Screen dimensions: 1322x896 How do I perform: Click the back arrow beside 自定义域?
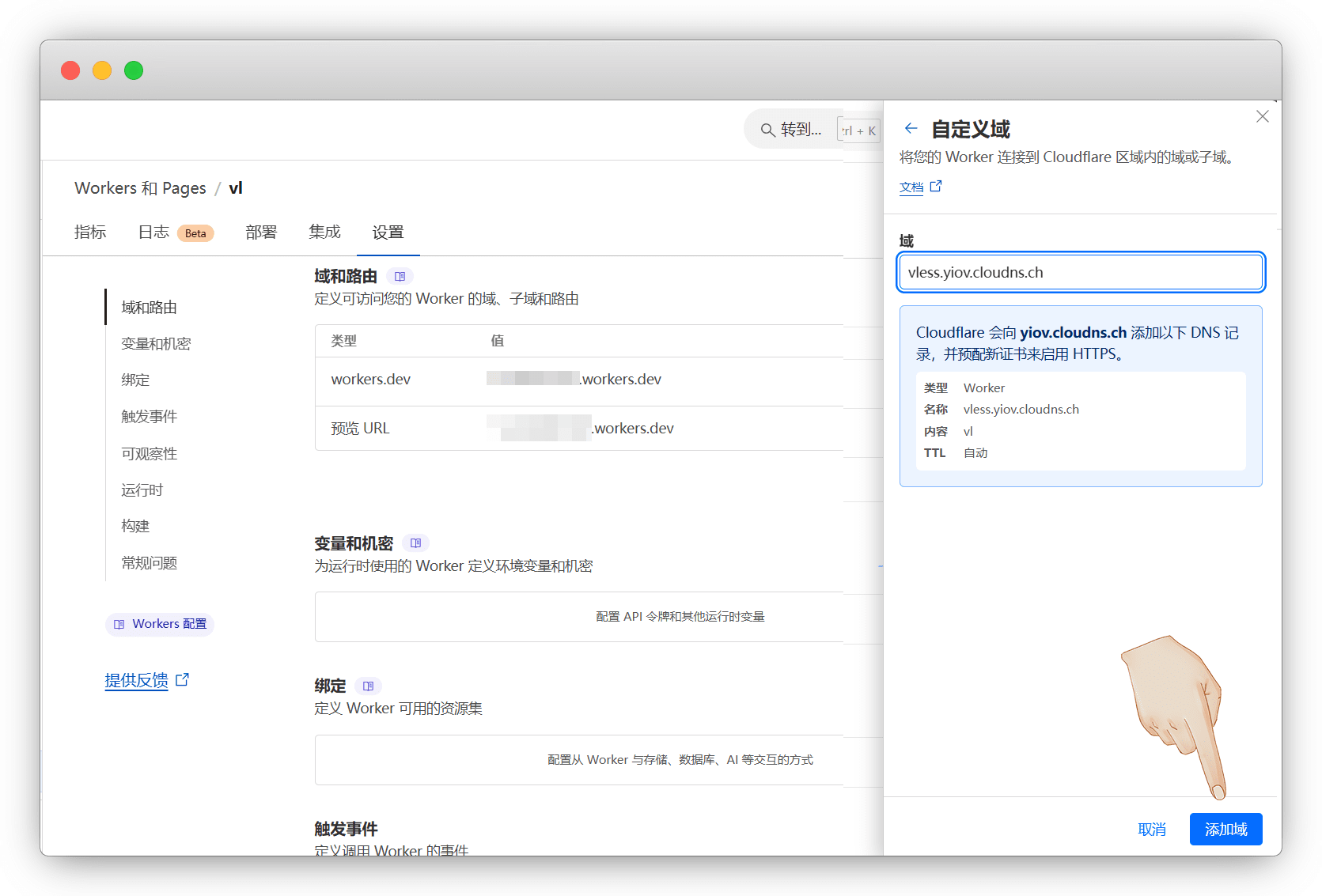(x=911, y=128)
